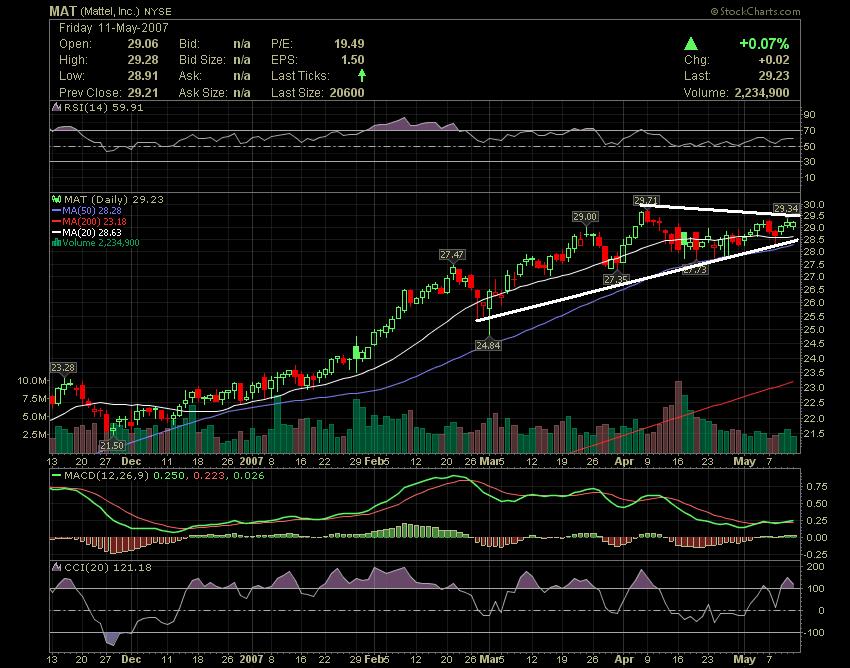Screen dimensions: 850x668
Task: Select the (Mattel, Inc.) company name
Action: click(x=111, y=11)
